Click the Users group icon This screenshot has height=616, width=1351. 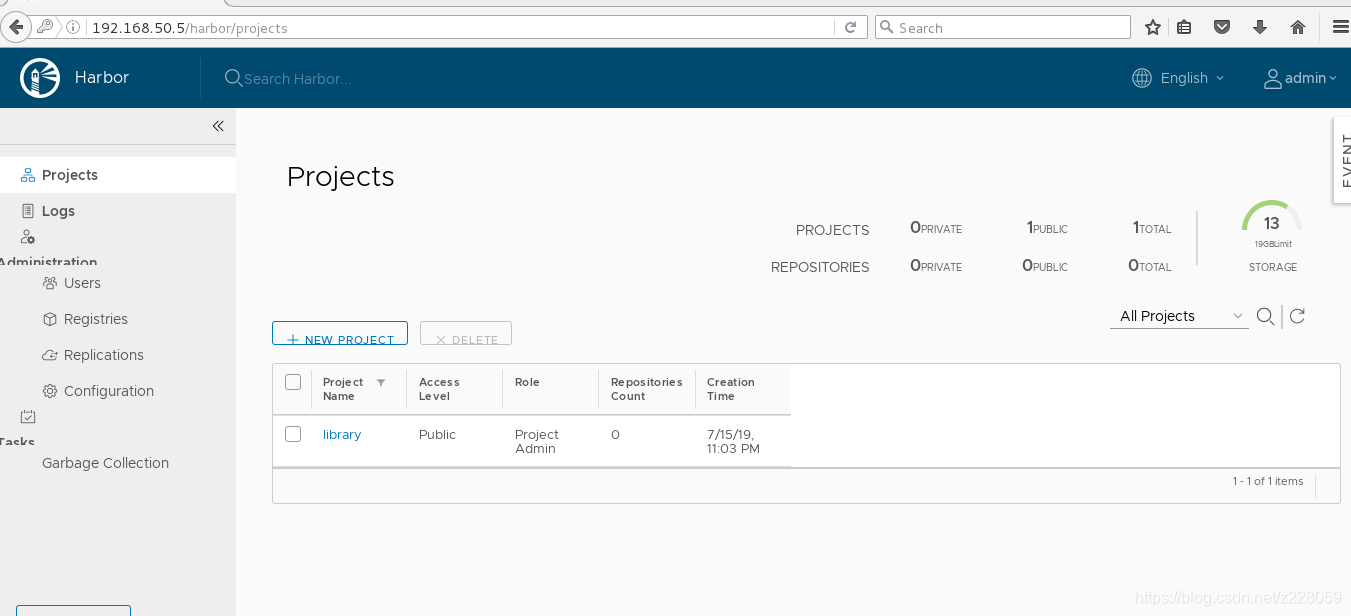tap(50, 283)
